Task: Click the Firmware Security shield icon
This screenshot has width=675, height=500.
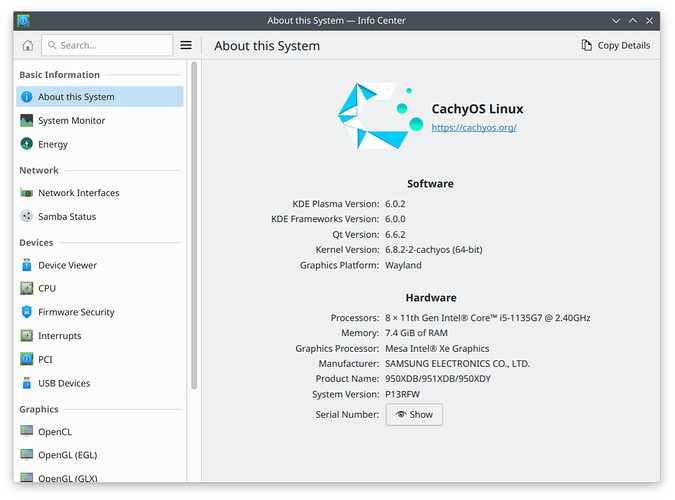Action: click(x=27, y=313)
